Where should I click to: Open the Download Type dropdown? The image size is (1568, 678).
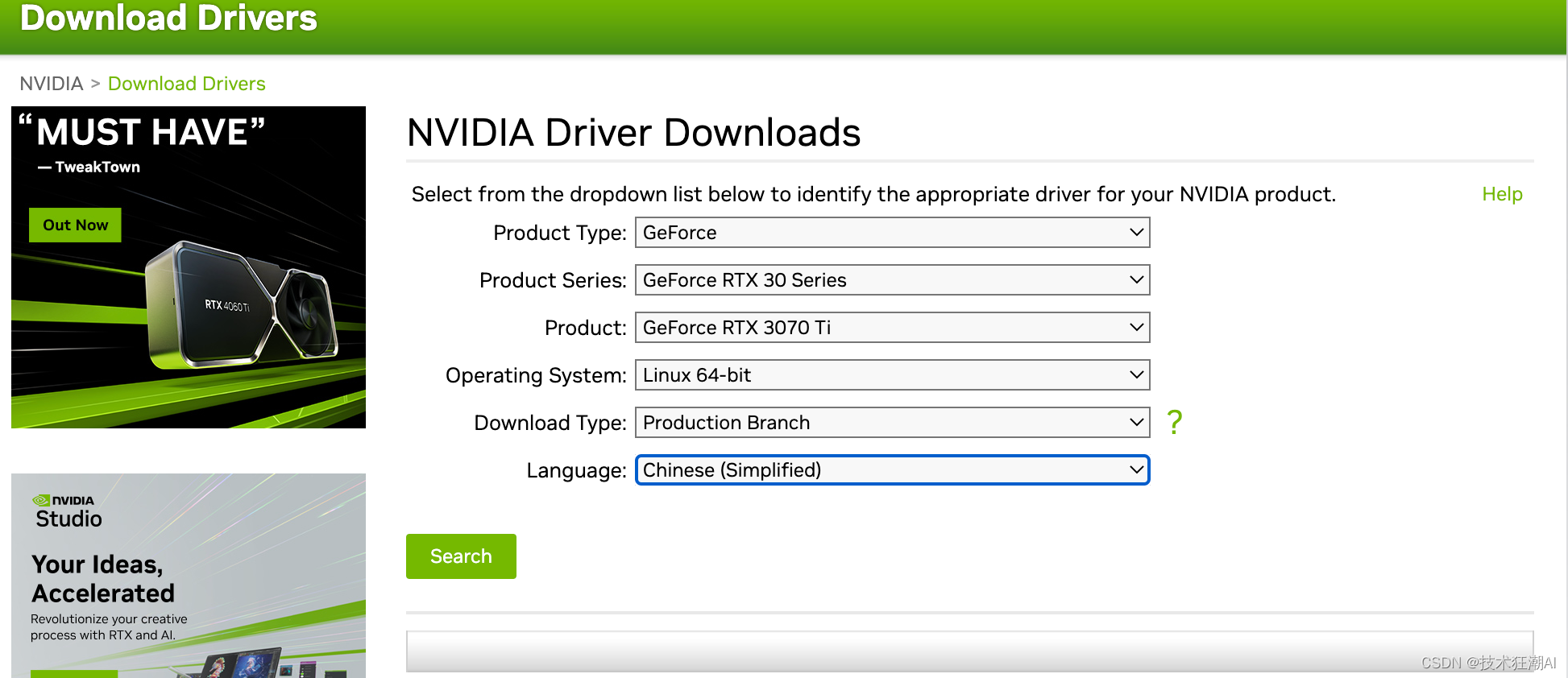892,423
